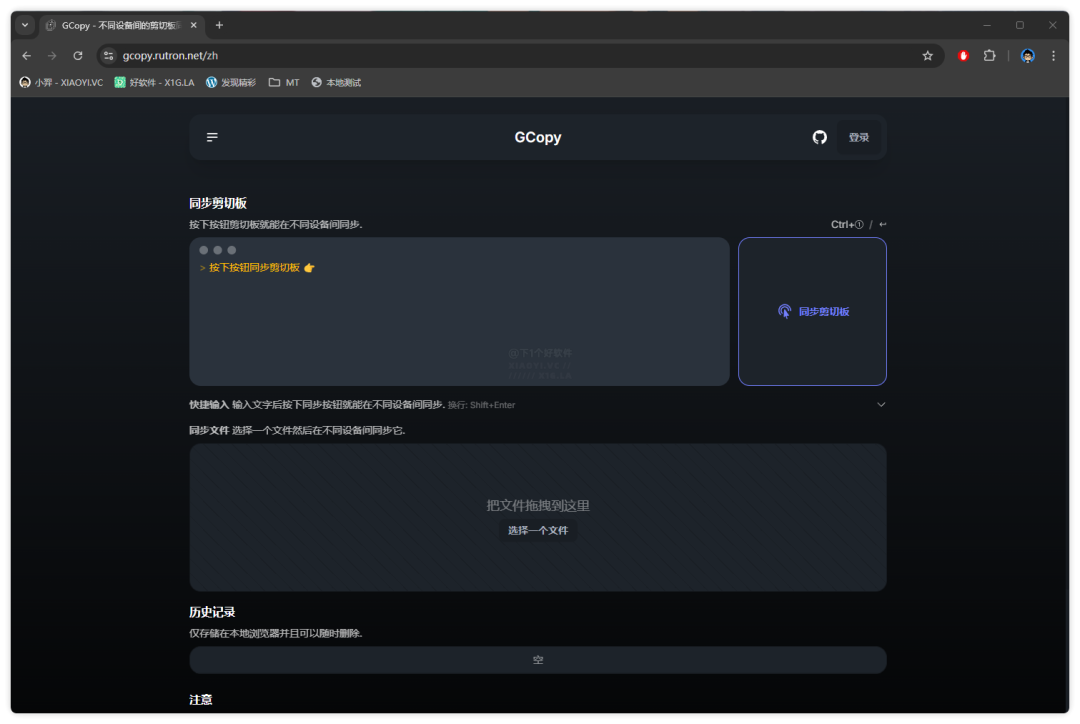1080x724 pixels.
Task: Open the Extensions puzzle piece menu
Action: [990, 56]
